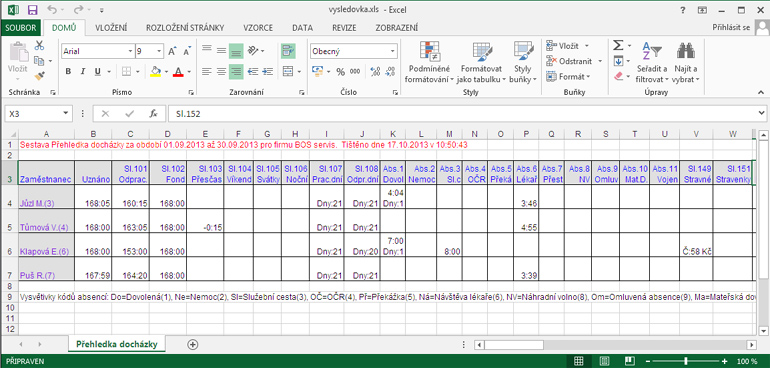This screenshot has width=770, height=368.
Task: Add a new sheet with plus icon
Action: tap(193, 344)
